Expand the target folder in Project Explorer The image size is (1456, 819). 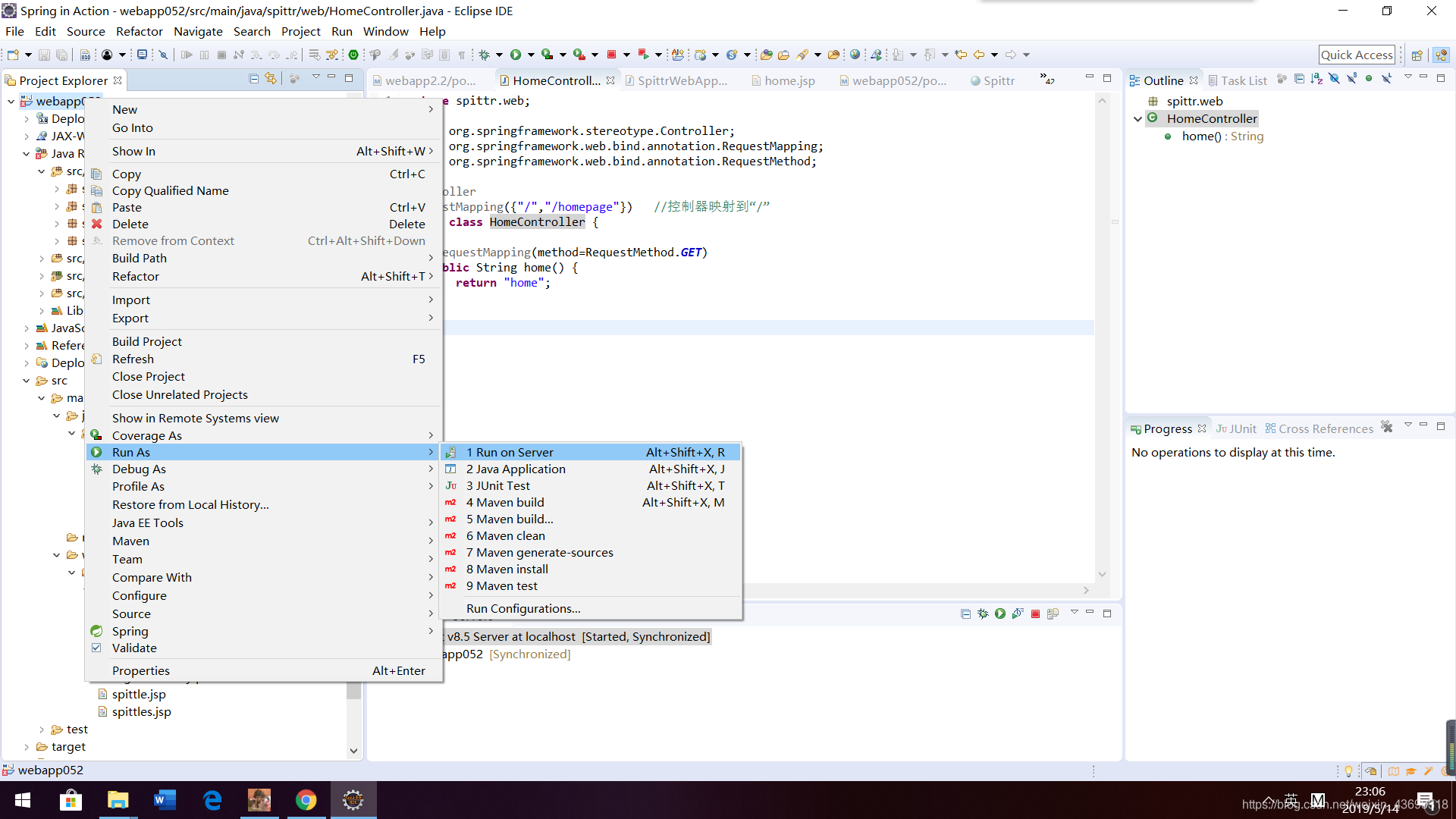click(27, 747)
